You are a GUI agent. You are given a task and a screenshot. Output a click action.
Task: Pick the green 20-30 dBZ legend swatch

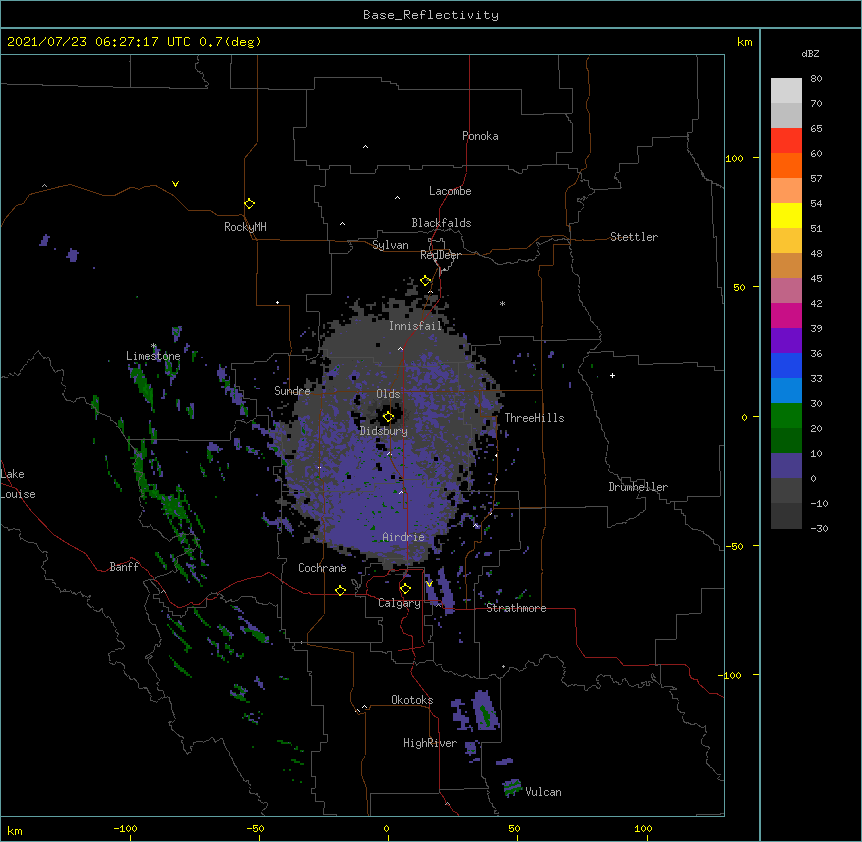[786, 416]
